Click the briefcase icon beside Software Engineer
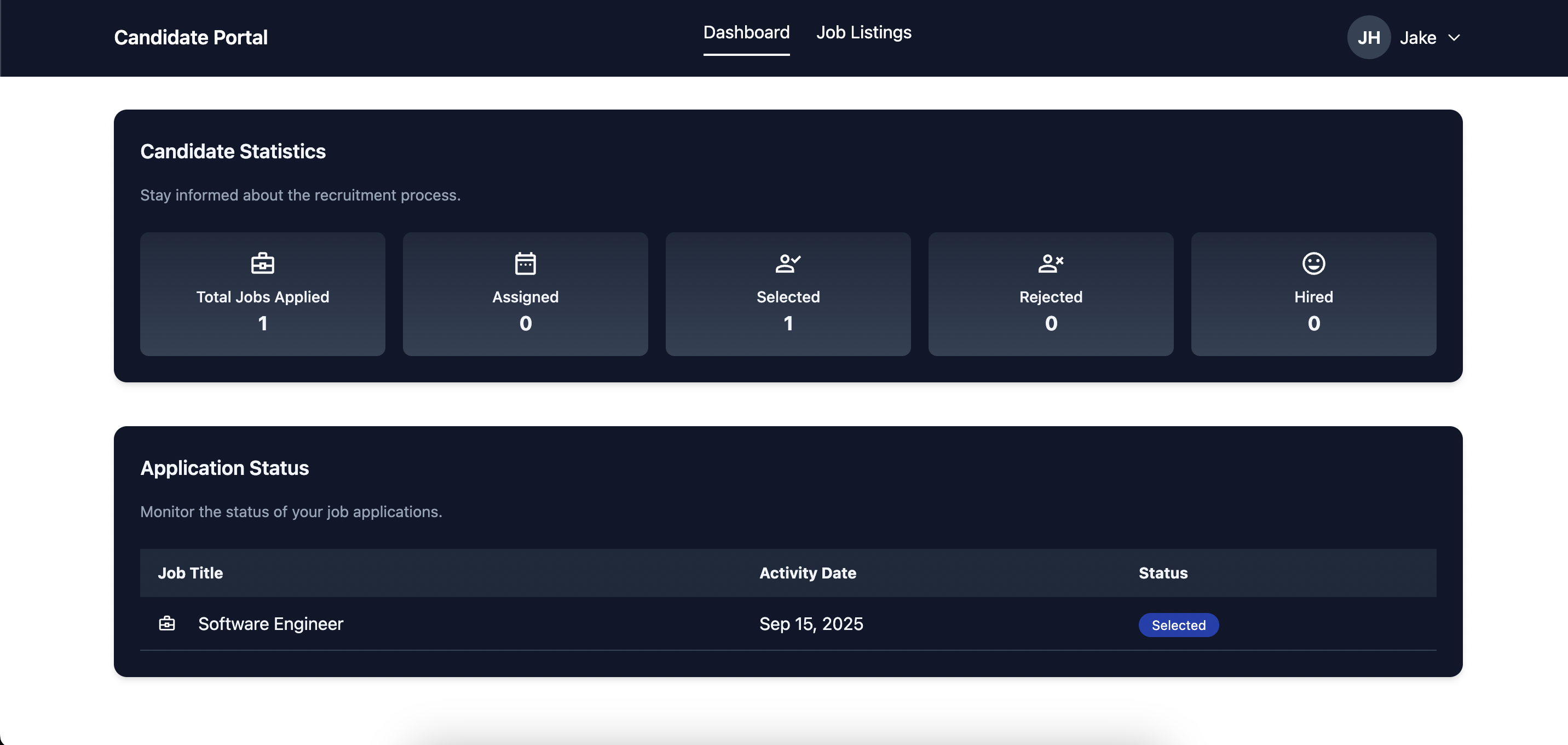The height and width of the screenshot is (745, 1568). point(167,623)
